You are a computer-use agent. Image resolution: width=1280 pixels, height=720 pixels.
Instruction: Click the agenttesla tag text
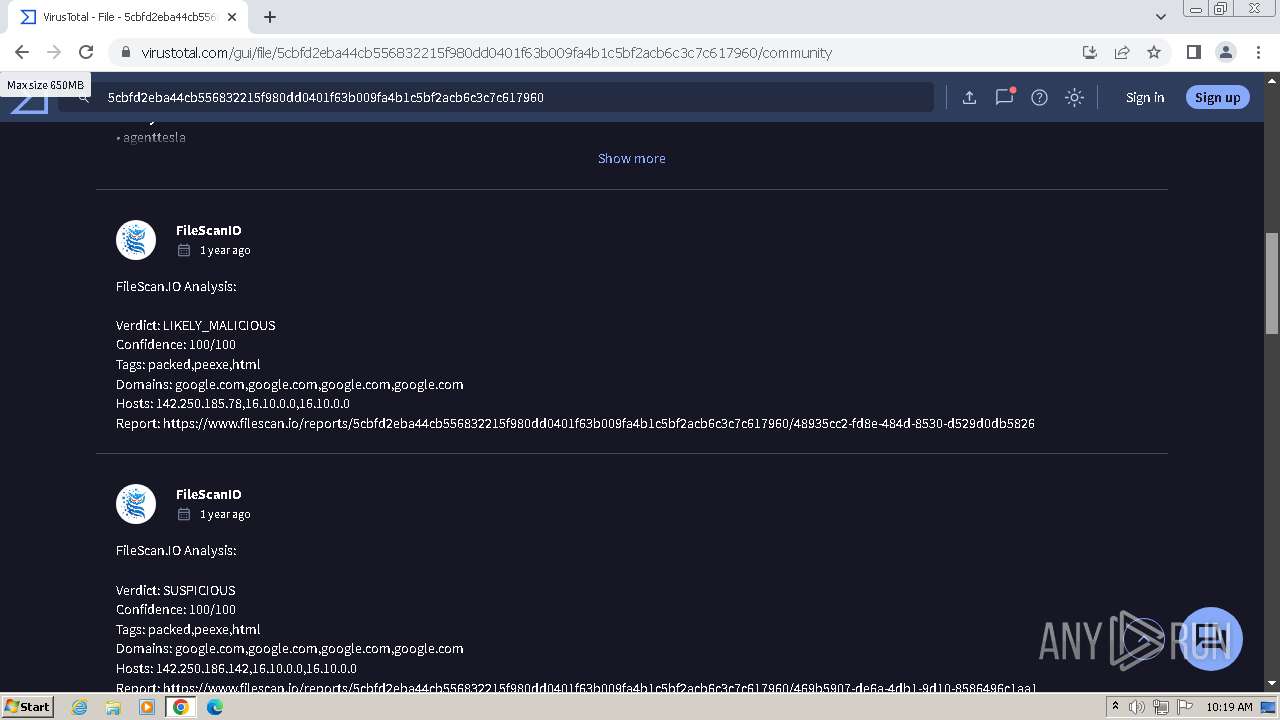[154, 138]
